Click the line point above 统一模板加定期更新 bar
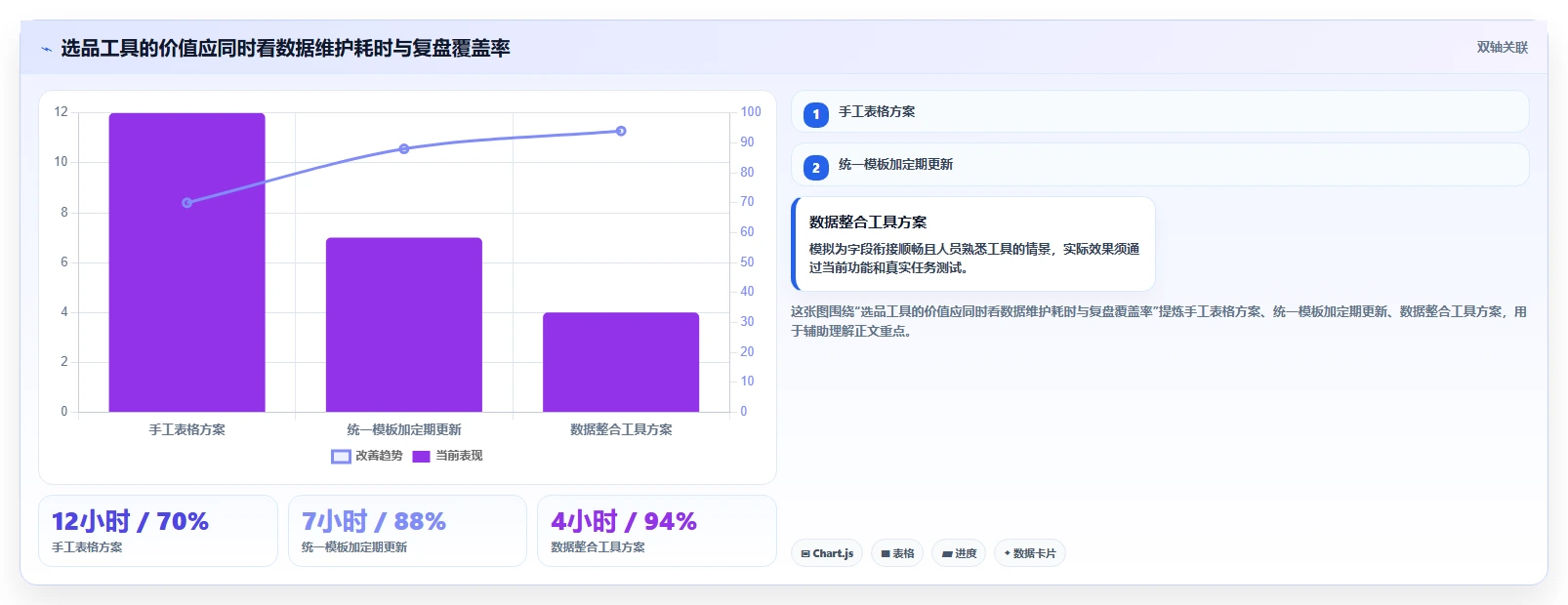Image resolution: width=1568 pixels, height=605 pixels. 404,149
